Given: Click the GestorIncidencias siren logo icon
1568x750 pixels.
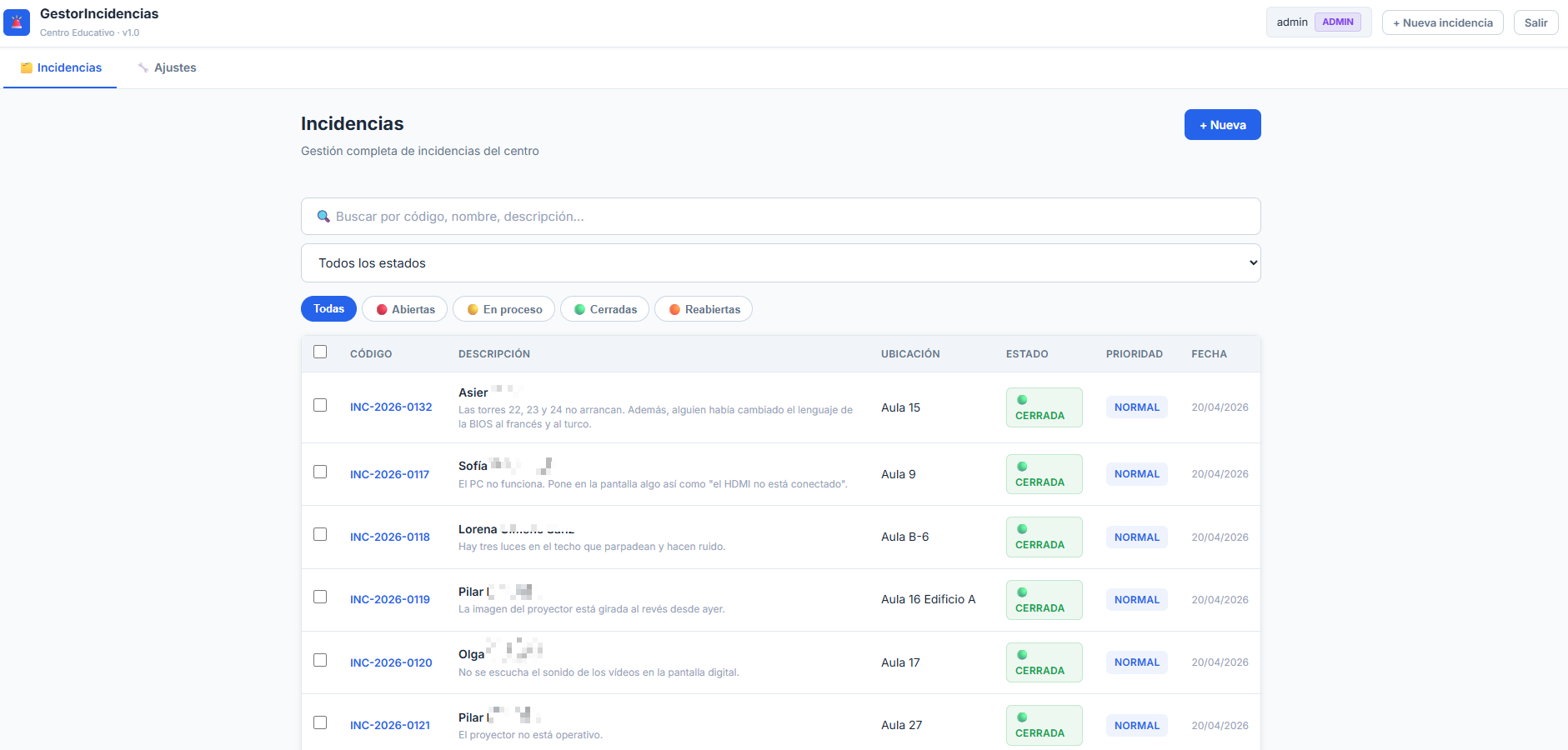Looking at the screenshot, I should 17,22.
